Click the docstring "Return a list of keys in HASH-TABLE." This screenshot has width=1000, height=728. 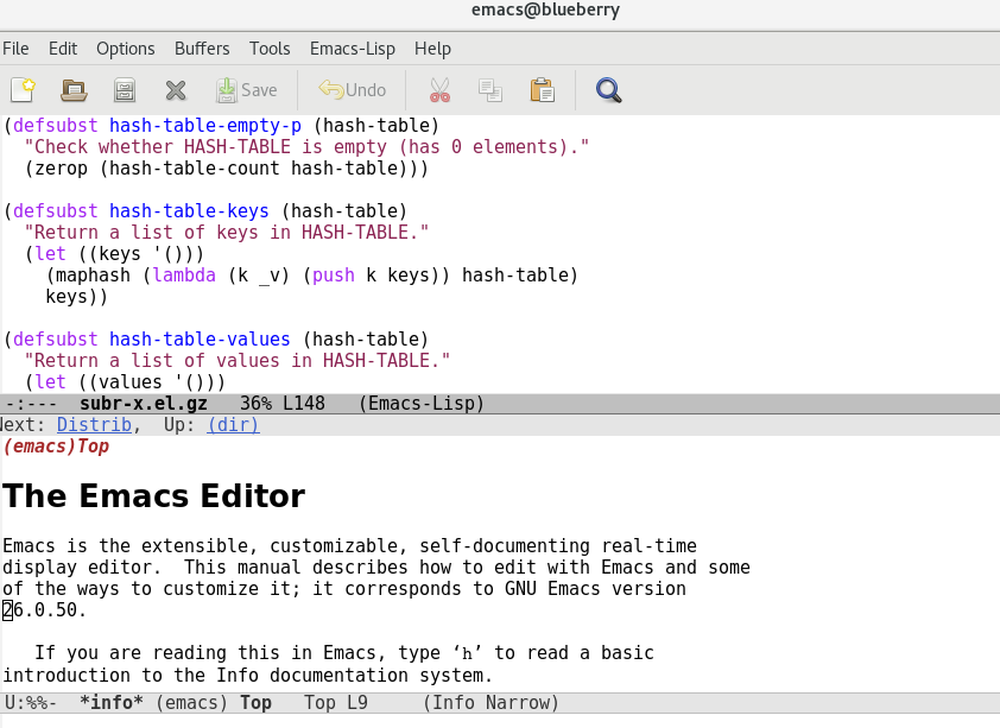226,233
